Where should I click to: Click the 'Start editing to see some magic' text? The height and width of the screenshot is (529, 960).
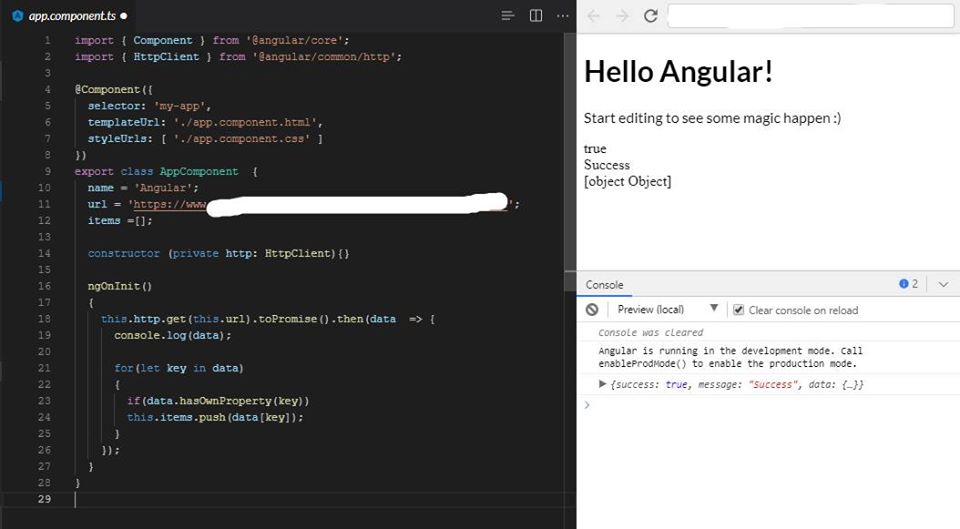pyautogui.click(x=712, y=118)
